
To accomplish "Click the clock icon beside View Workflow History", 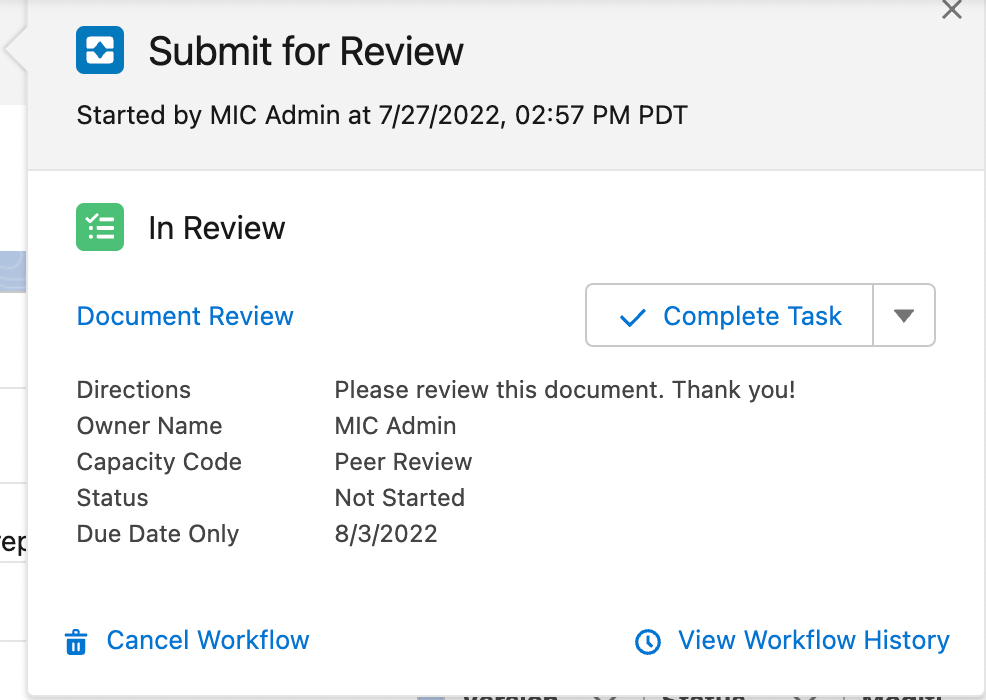I will click(x=648, y=641).
